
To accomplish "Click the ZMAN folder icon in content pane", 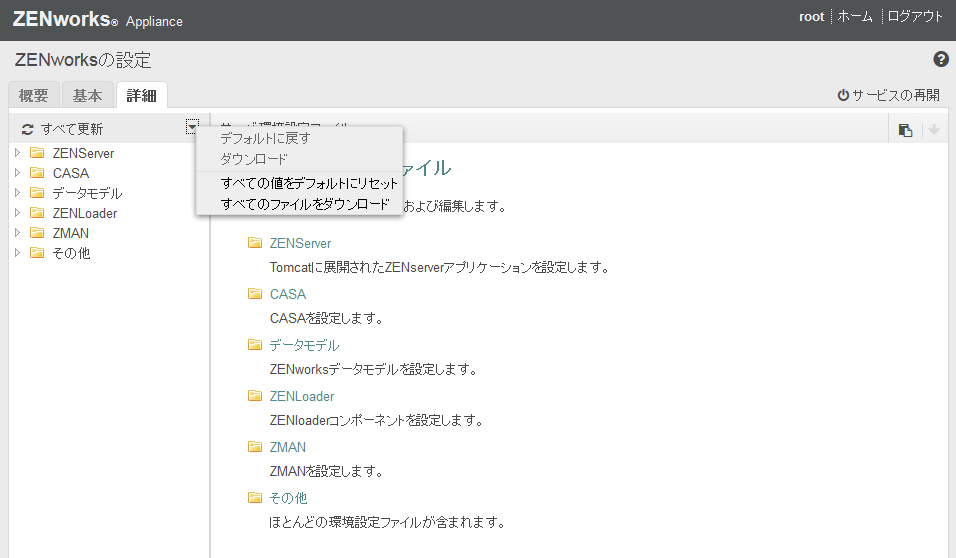I will tap(254, 447).
